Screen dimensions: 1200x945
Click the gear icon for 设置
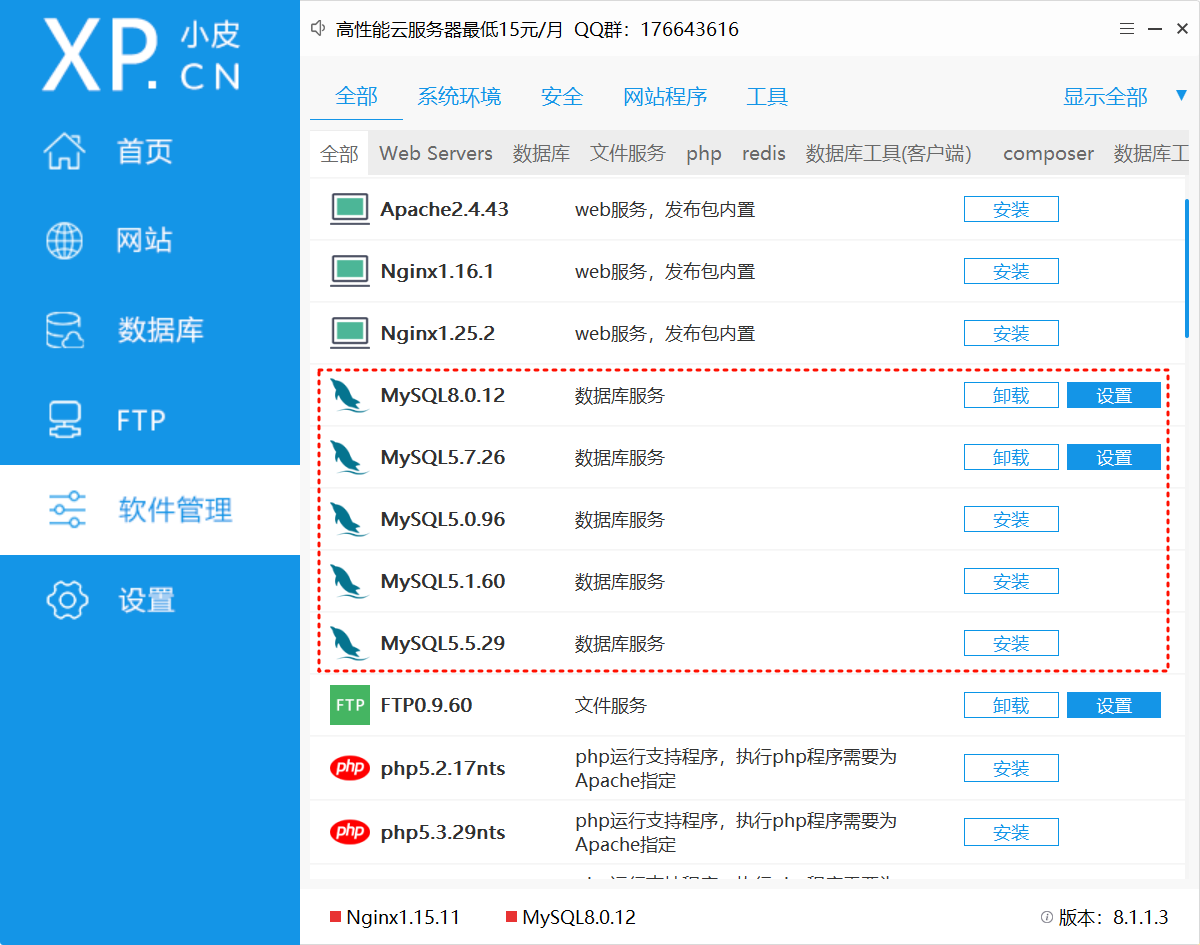pos(67,600)
